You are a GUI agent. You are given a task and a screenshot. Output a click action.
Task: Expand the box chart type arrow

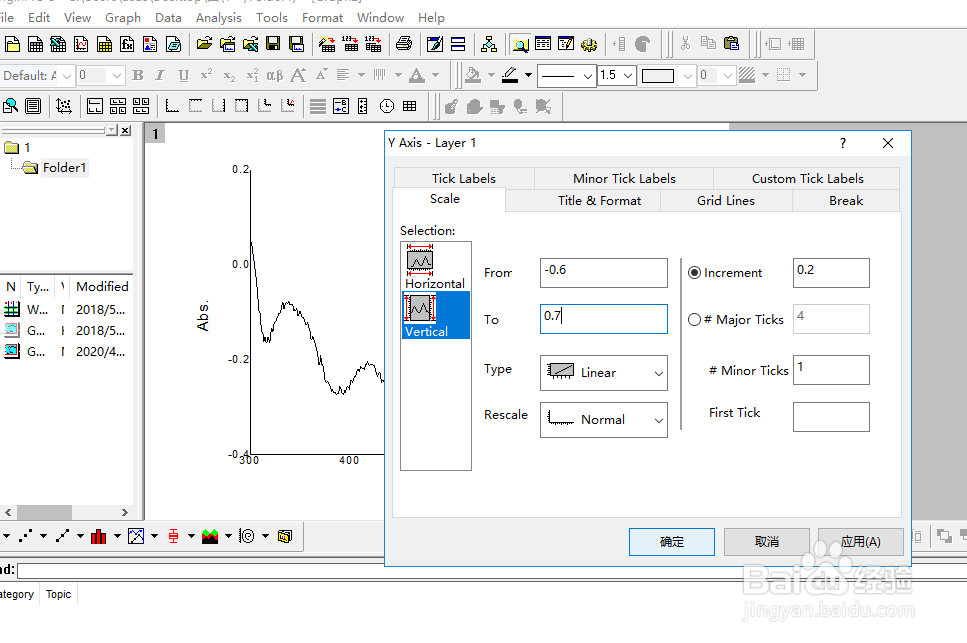point(191,536)
